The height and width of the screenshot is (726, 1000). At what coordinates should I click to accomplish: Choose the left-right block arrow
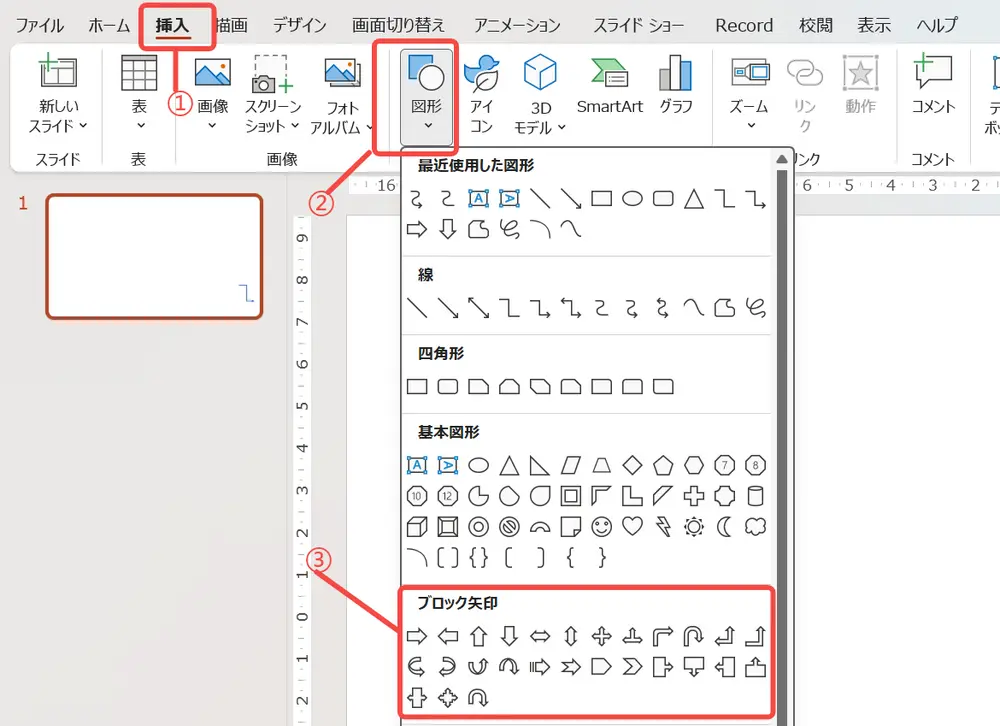(540, 636)
